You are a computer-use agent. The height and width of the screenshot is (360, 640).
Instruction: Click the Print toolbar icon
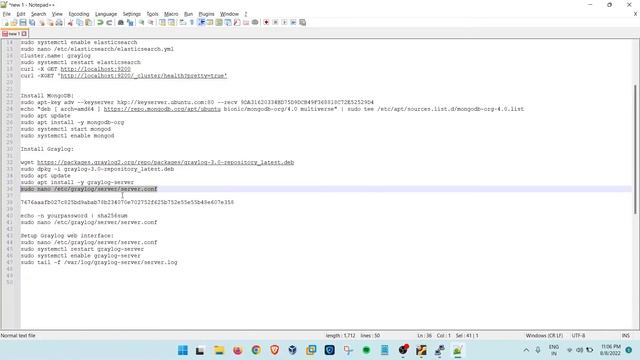click(x=59, y=22)
